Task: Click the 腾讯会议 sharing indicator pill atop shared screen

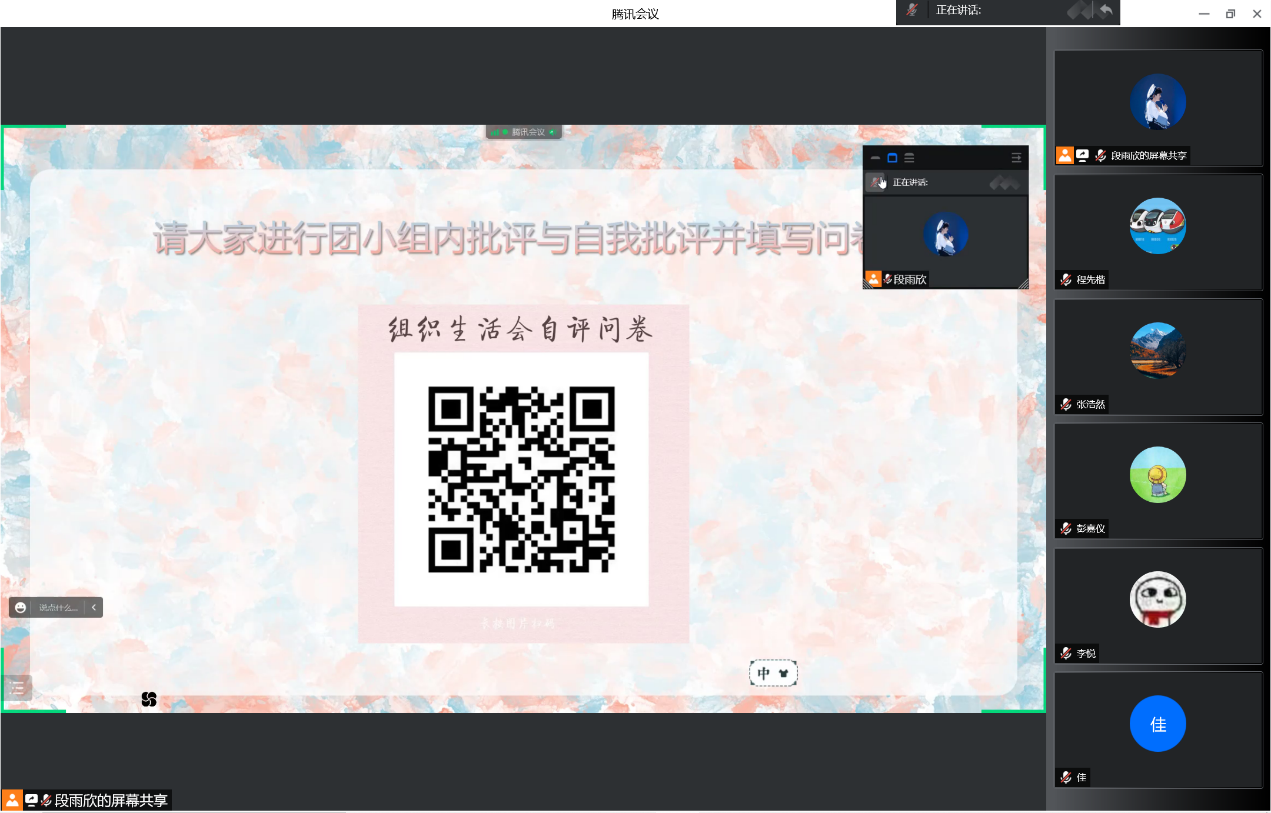Action: click(x=524, y=132)
